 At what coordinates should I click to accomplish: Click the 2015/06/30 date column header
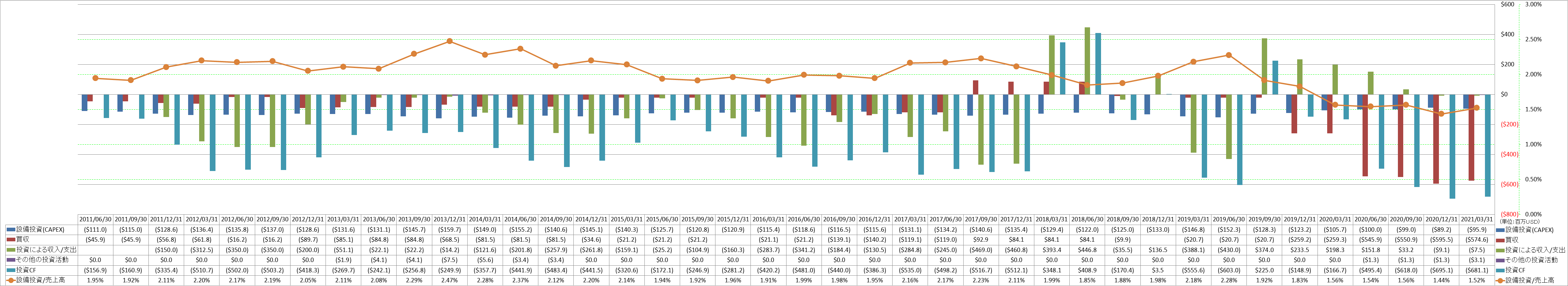(662, 220)
